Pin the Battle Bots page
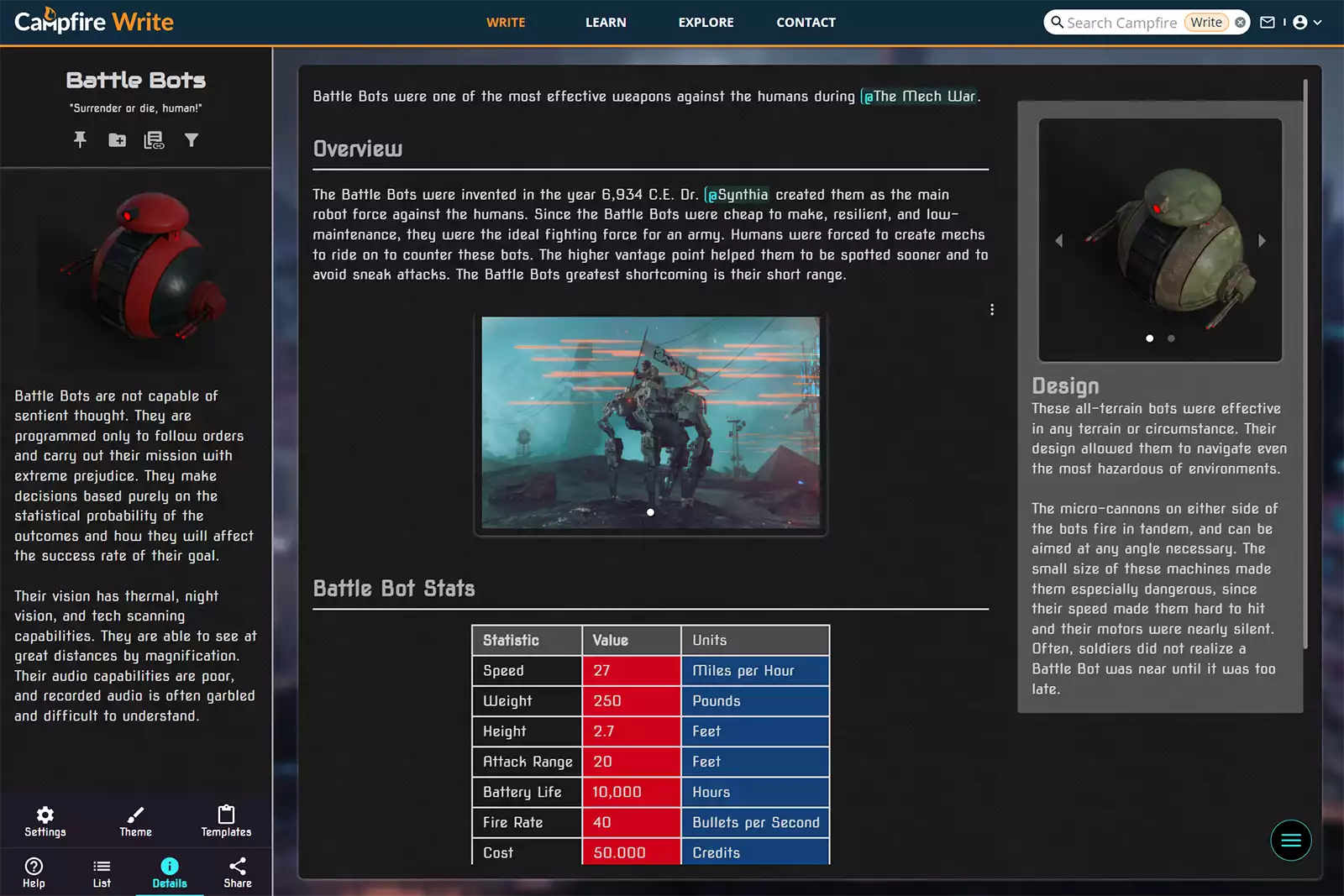This screenshot has width=1344, height=896. tap(80, 140)
